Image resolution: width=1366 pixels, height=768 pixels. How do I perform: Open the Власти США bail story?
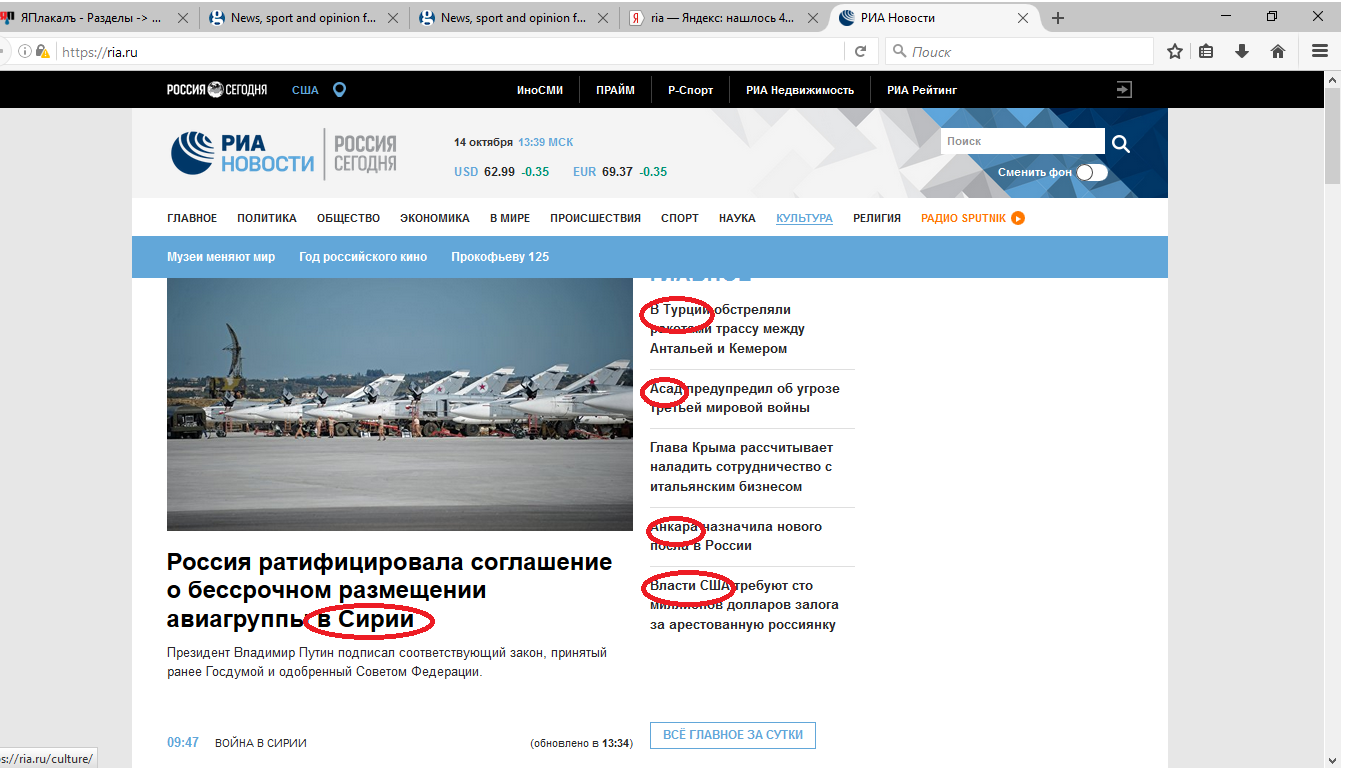[x=744, y=605]
